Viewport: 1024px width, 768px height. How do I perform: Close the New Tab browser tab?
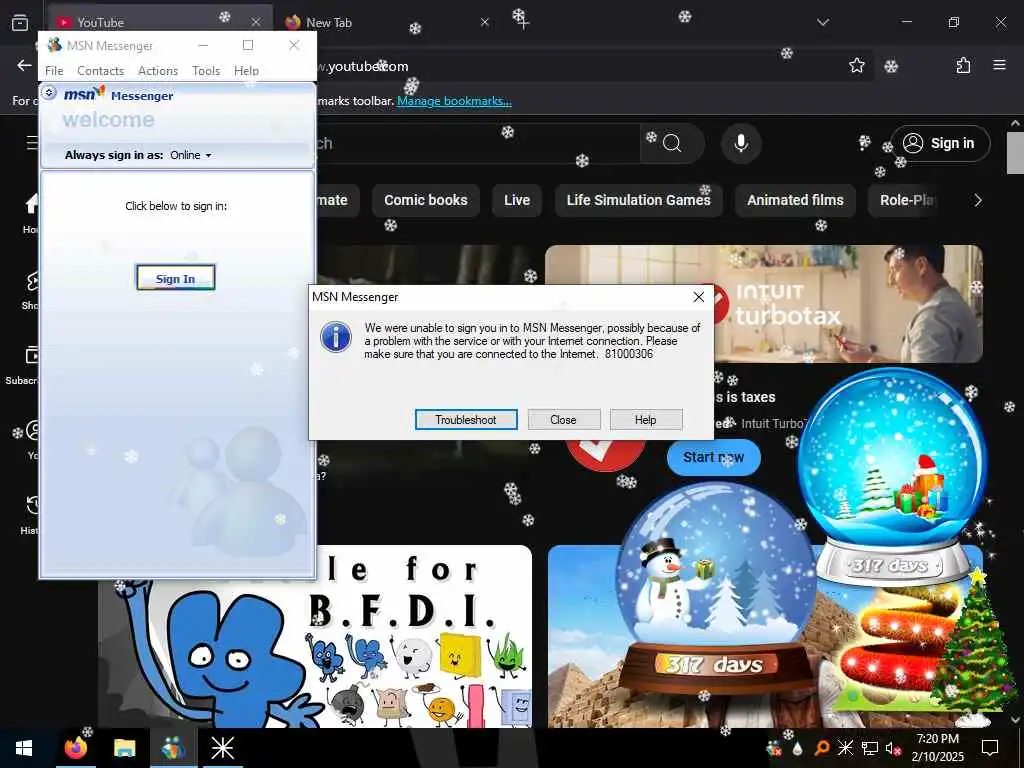coord(485,22)
